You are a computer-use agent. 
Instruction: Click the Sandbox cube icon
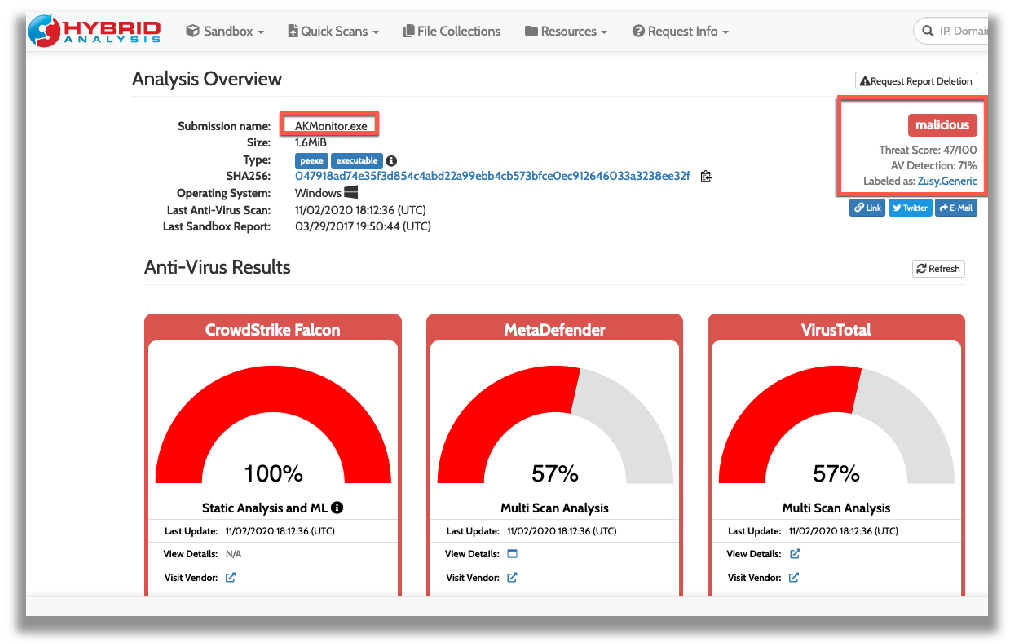pos(192,31)
